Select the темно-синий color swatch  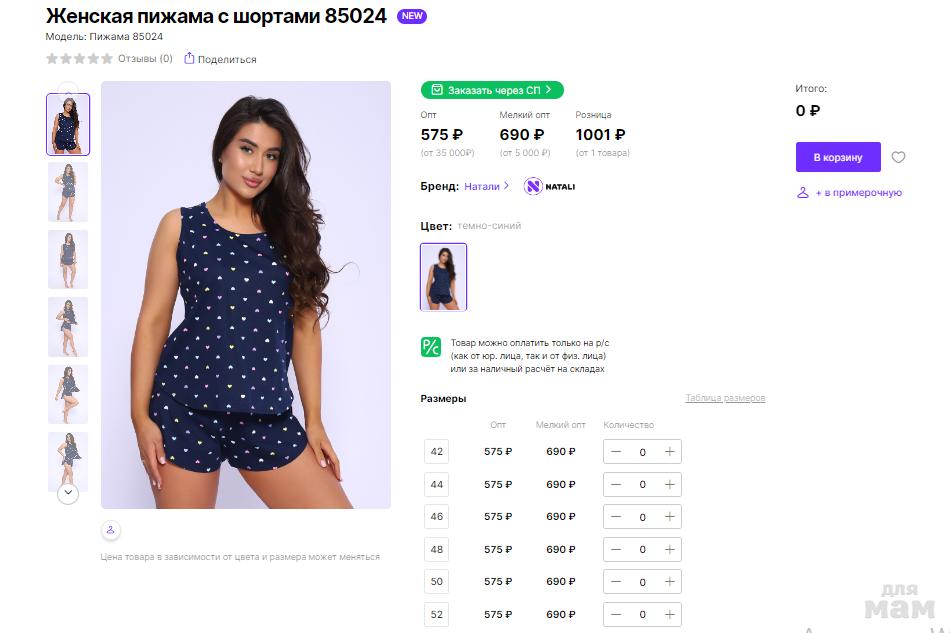(443, 277)
